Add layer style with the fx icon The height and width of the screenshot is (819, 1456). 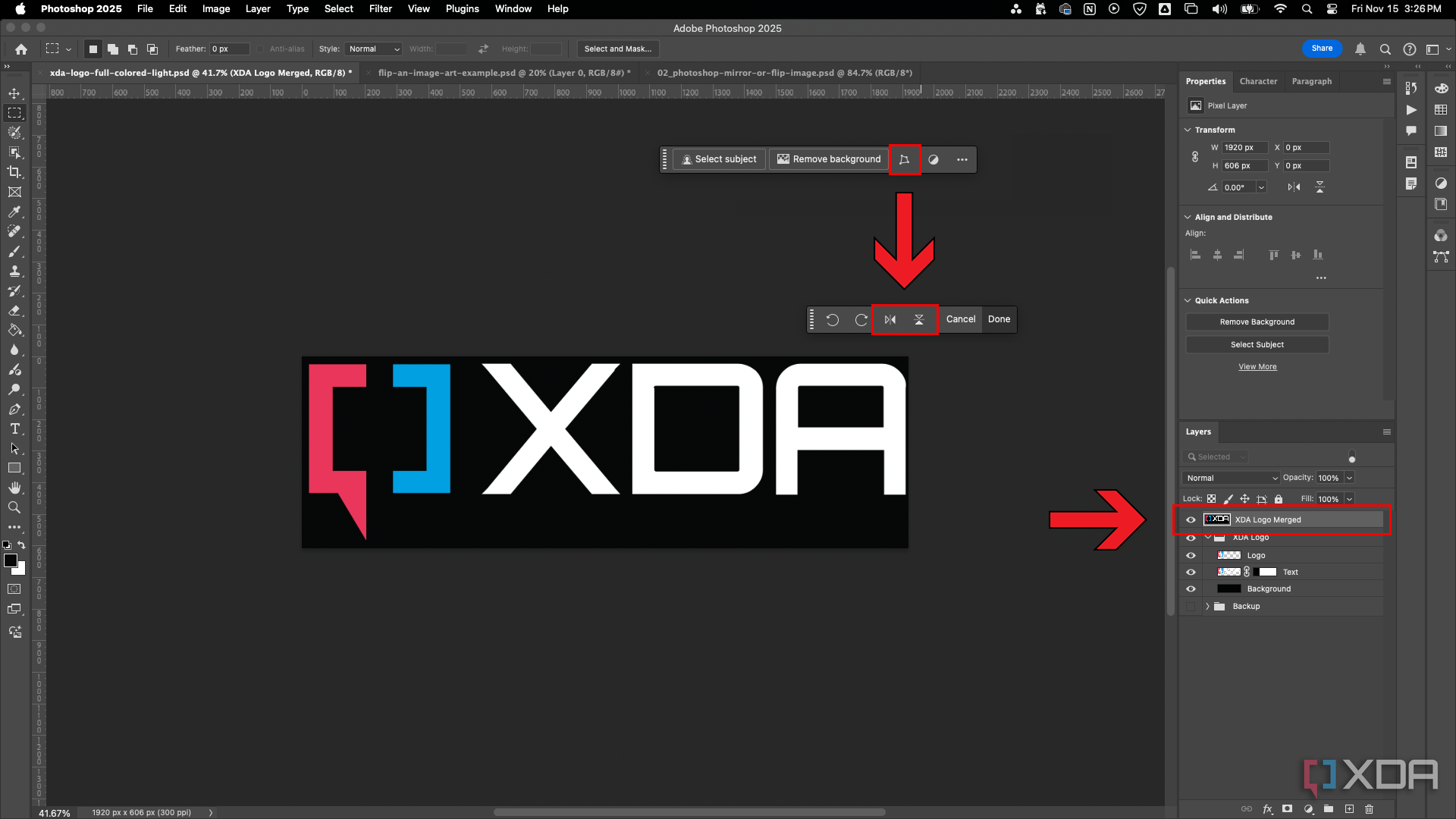pos(1267,809)
